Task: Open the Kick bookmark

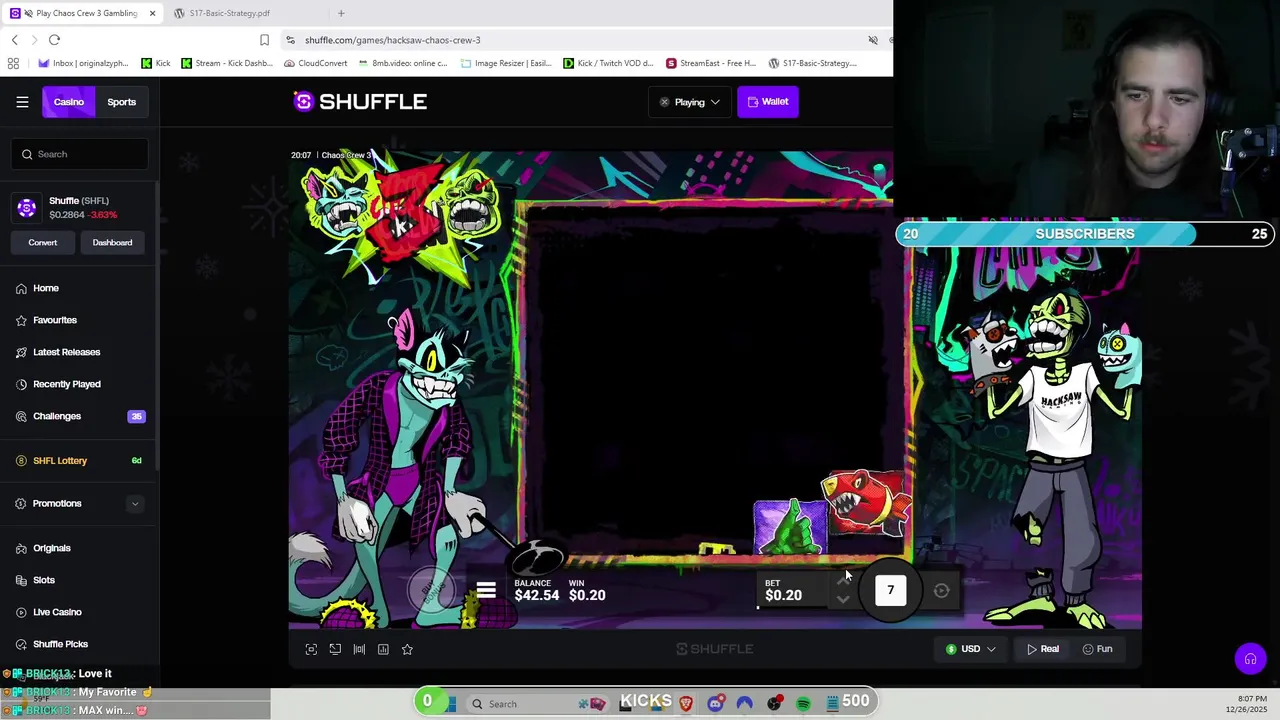Action: [x=155, y=63]
